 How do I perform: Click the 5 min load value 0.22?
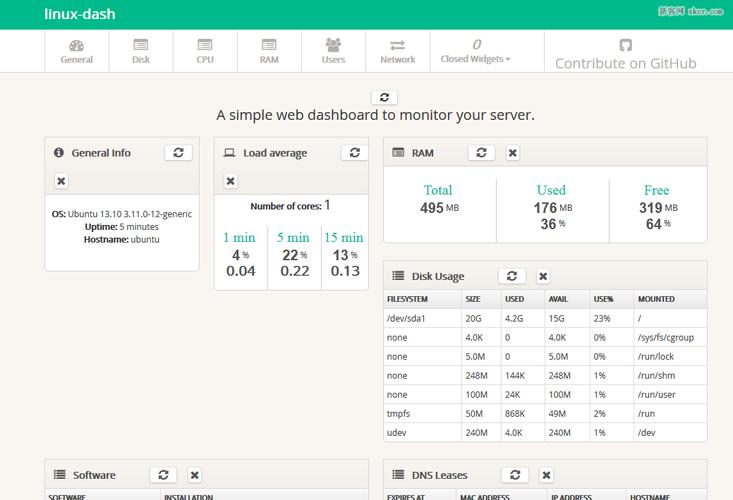(295, 271)
